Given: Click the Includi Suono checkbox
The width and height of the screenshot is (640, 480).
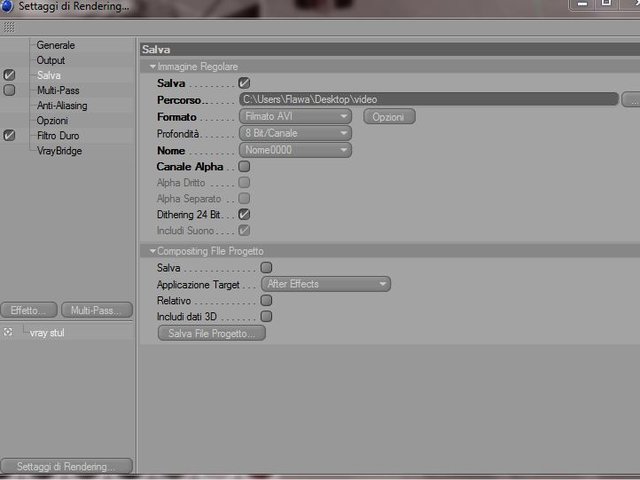Looking at the screenshot, I should (244, 230).
